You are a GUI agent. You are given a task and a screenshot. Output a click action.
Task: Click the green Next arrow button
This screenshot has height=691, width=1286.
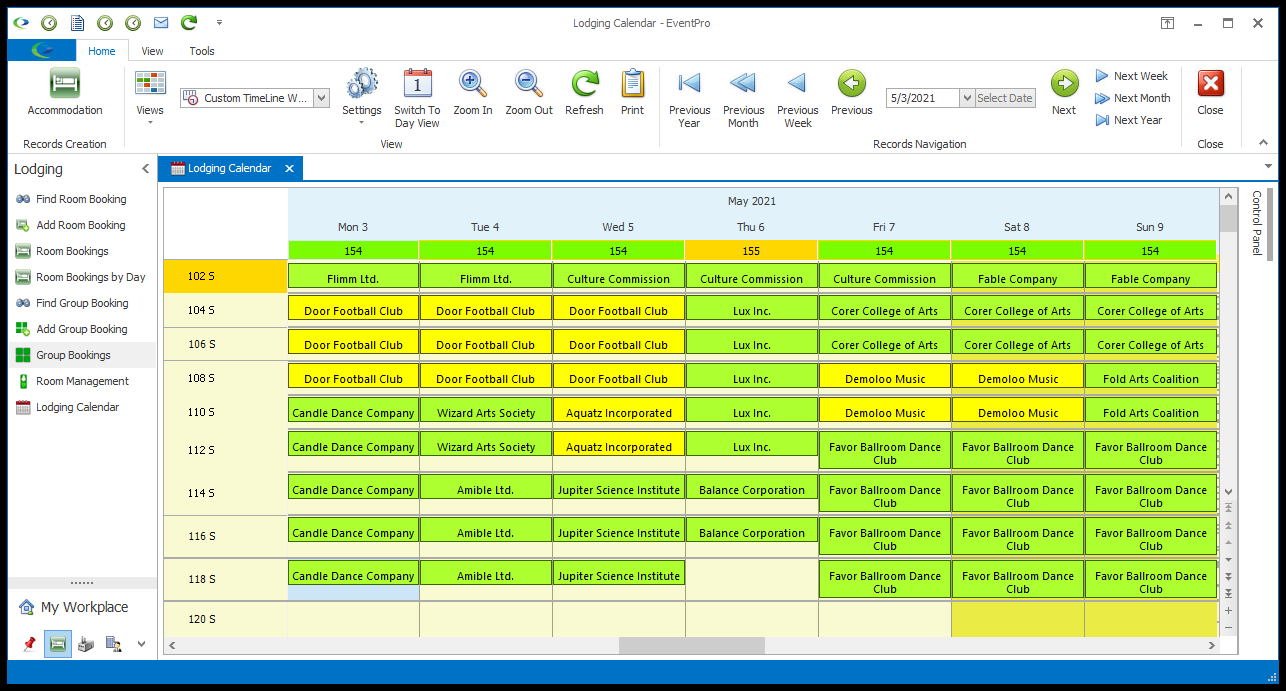[1064, 83]
